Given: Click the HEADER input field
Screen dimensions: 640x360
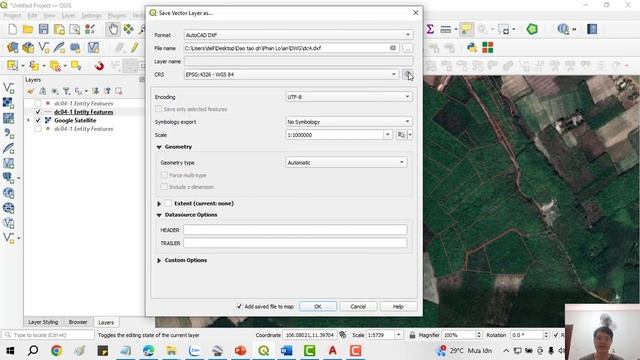Looking at the screenshot, I should [x=295, y=230].
